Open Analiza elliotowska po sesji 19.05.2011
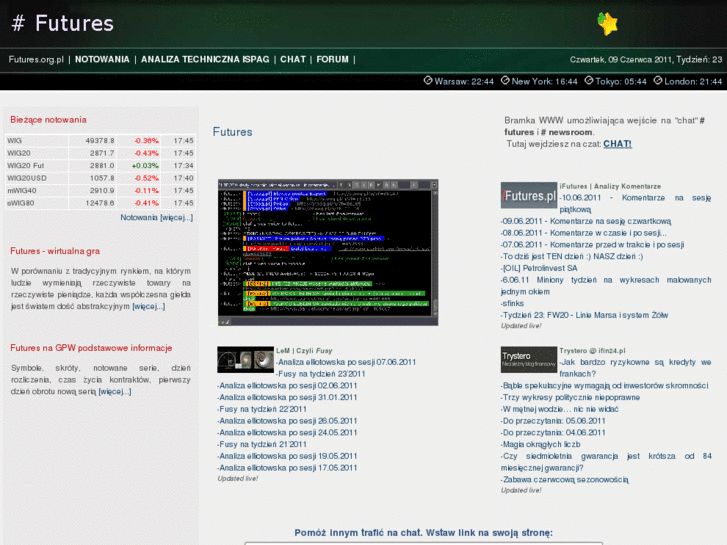 tap(287, 456)
